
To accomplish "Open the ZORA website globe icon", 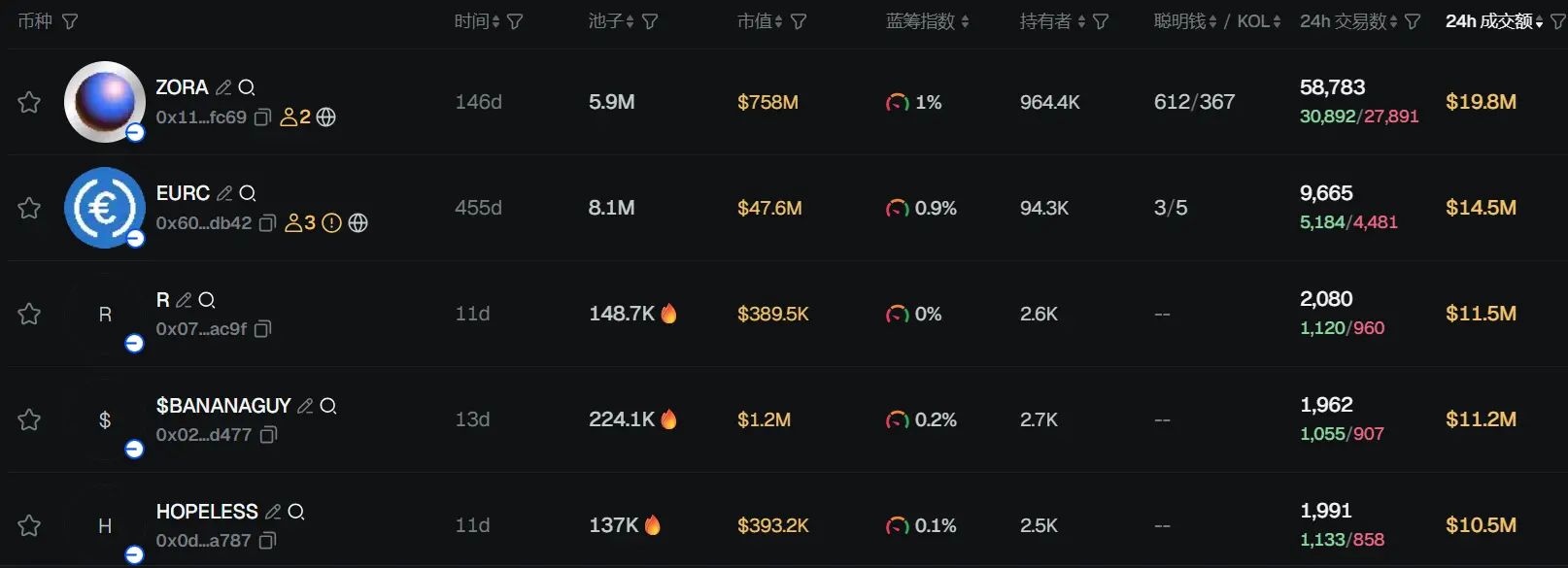I will tap(326, 117).
